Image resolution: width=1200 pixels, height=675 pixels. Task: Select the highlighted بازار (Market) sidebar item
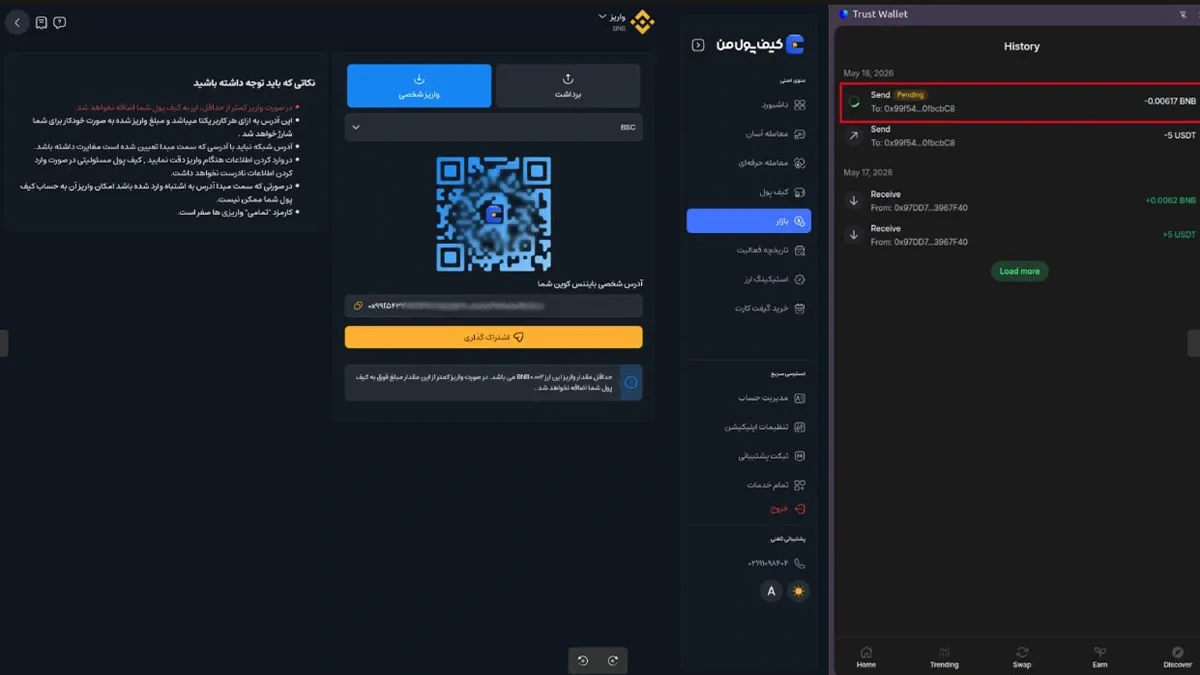749,221
